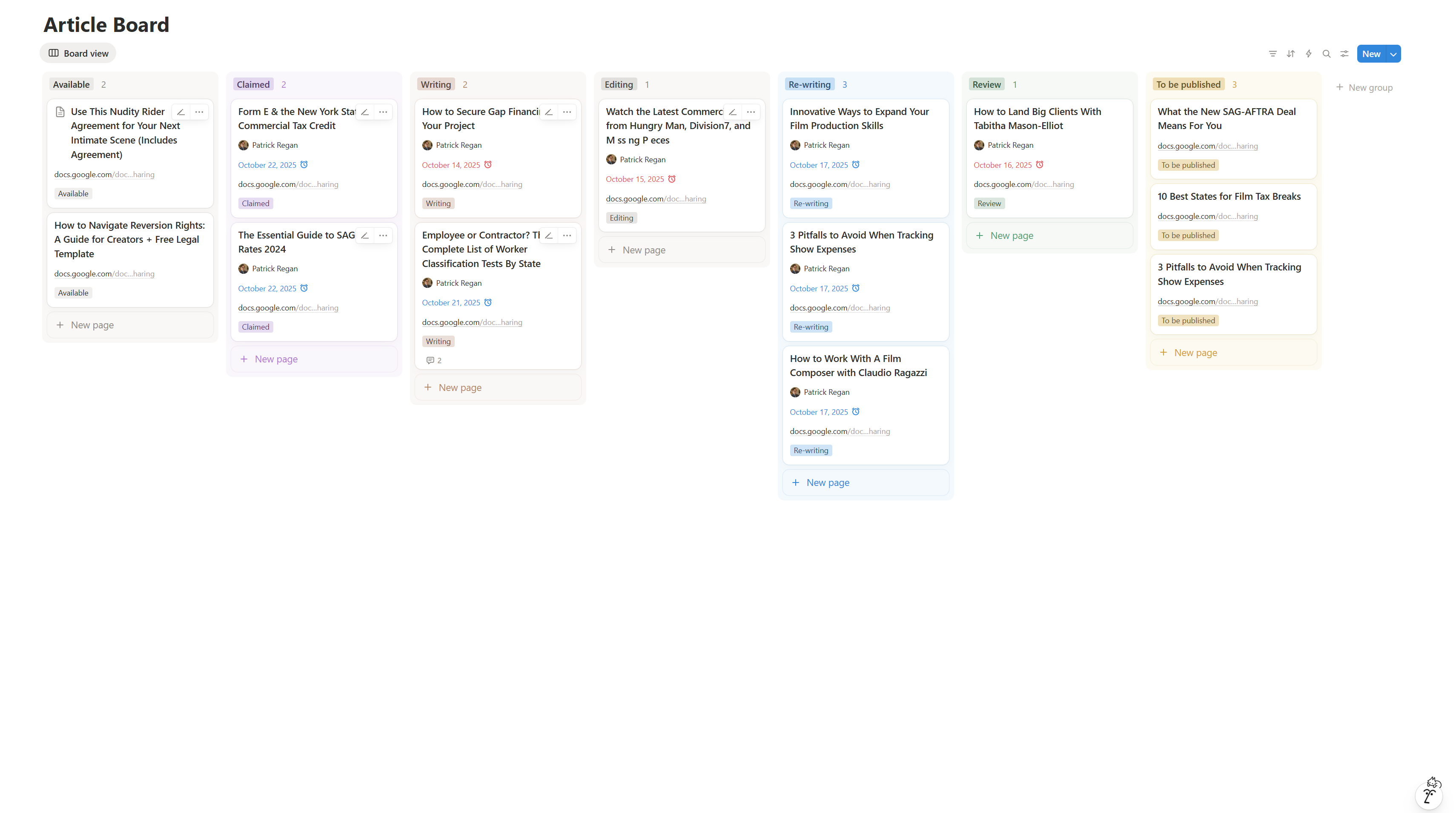Screen dimensions: 1456x813
Task: Open the filter icon in toolbar
Action: coord(1273,54)
